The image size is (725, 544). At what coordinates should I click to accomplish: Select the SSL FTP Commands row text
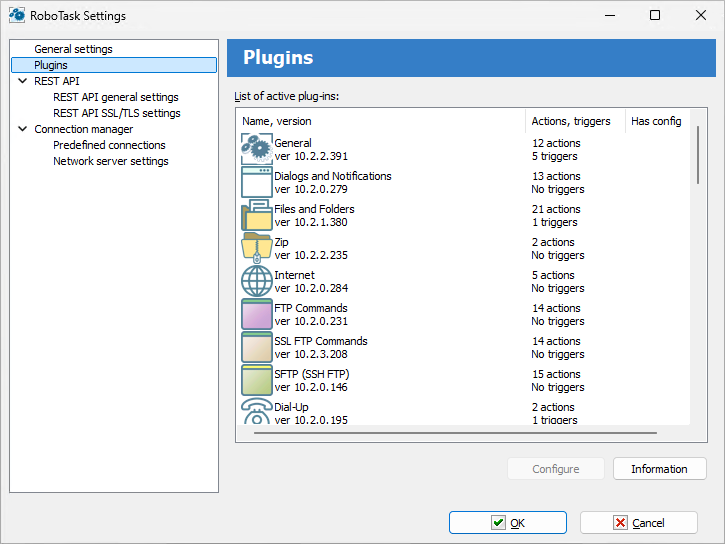pos(320,341)
